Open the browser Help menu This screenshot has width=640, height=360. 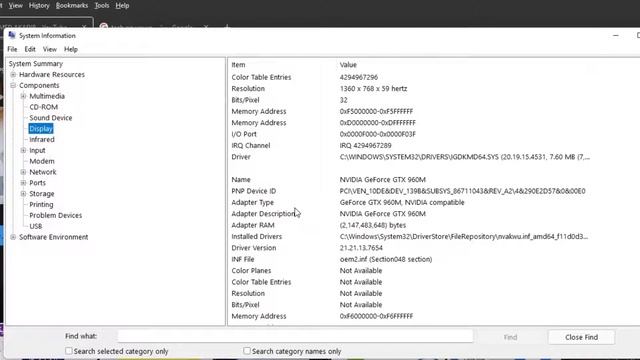pos(122,6)
